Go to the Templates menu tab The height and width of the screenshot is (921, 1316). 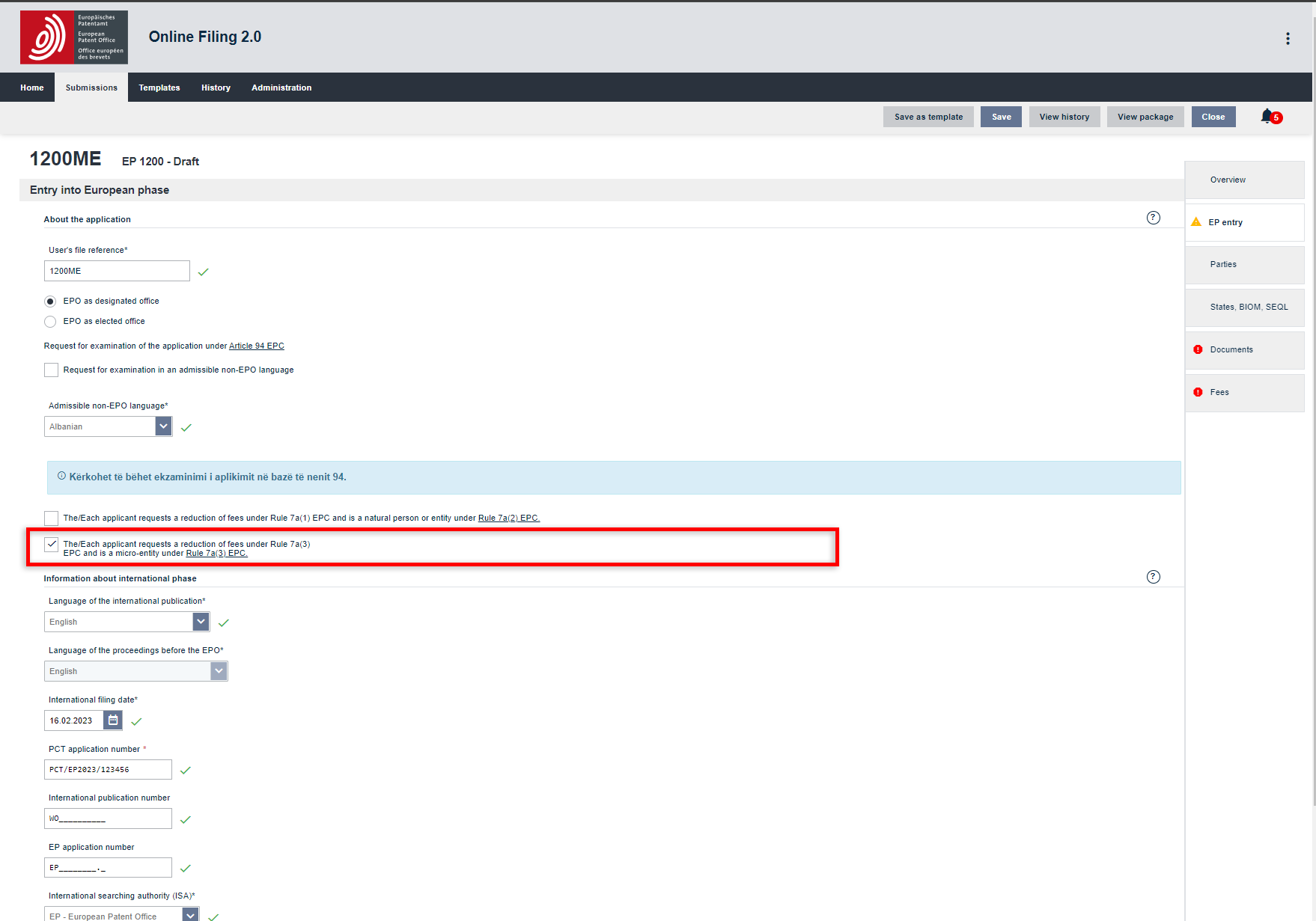[159, 88]
